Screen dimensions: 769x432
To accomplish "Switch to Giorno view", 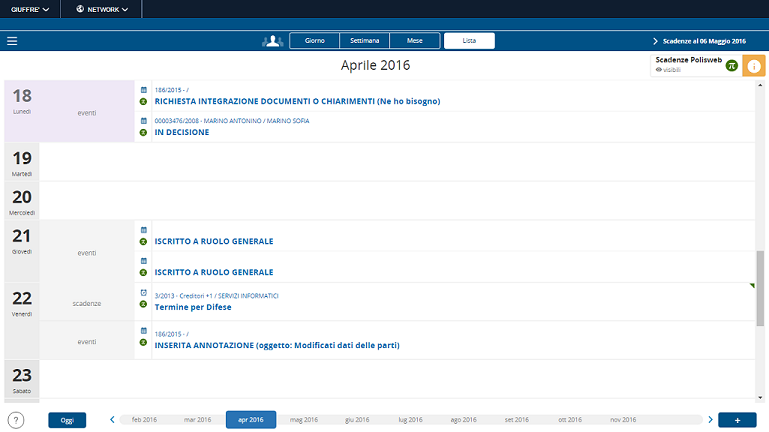I will point(314,41).
